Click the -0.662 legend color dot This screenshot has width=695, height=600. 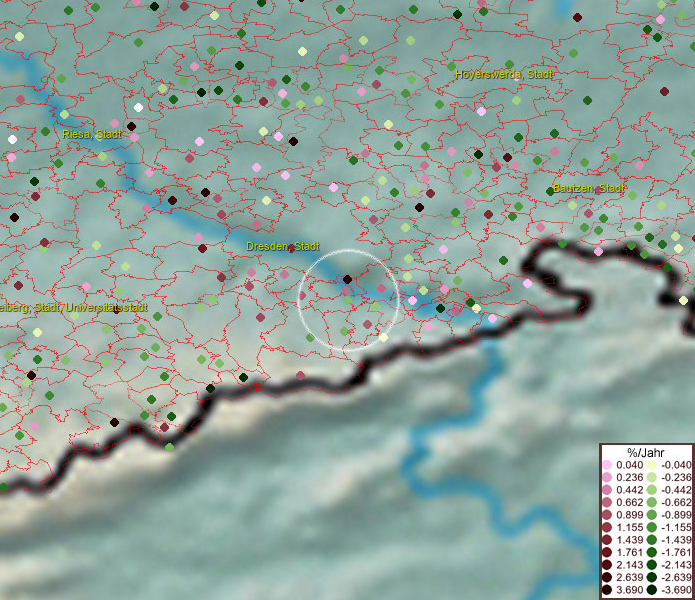651,503
